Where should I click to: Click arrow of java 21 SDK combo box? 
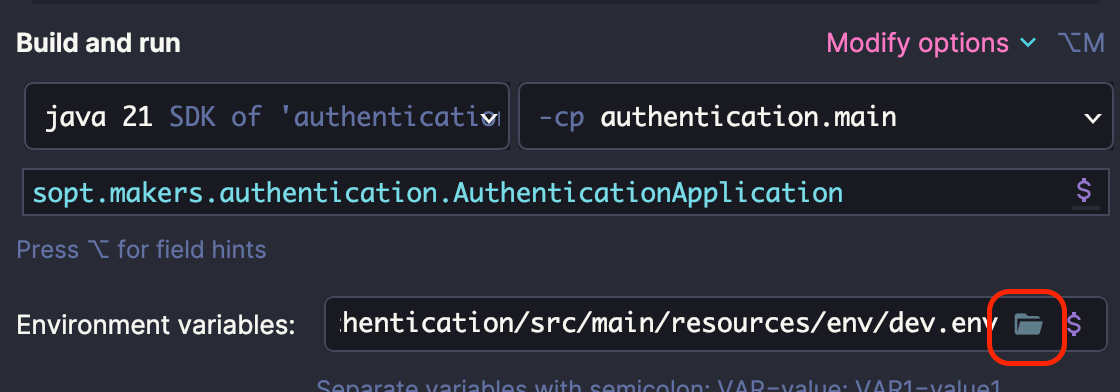[490, 117]
